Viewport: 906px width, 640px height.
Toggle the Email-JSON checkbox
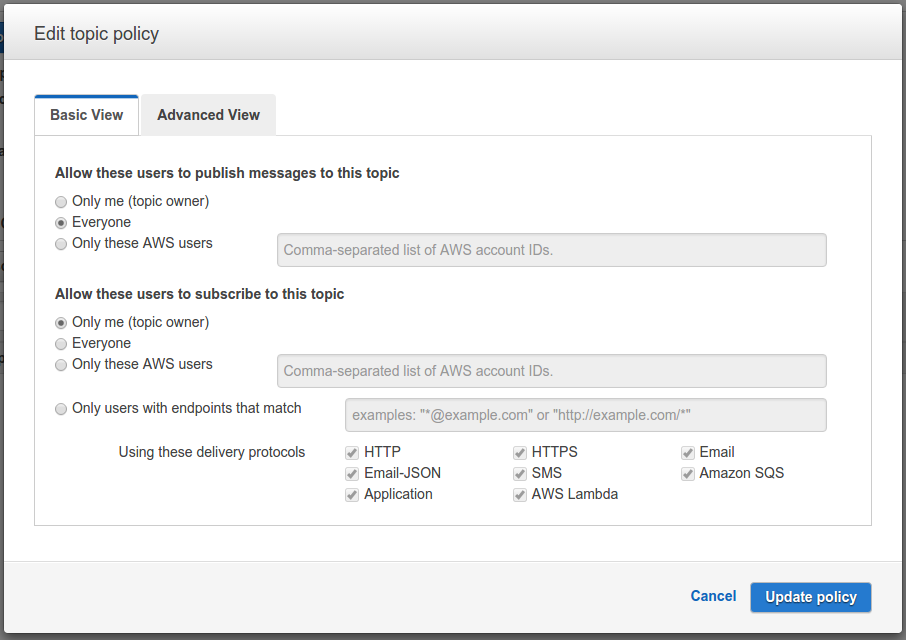point(352,474)
